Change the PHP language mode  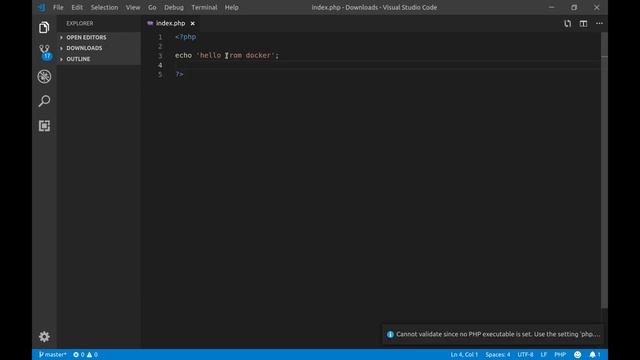(x=560, y=354)
